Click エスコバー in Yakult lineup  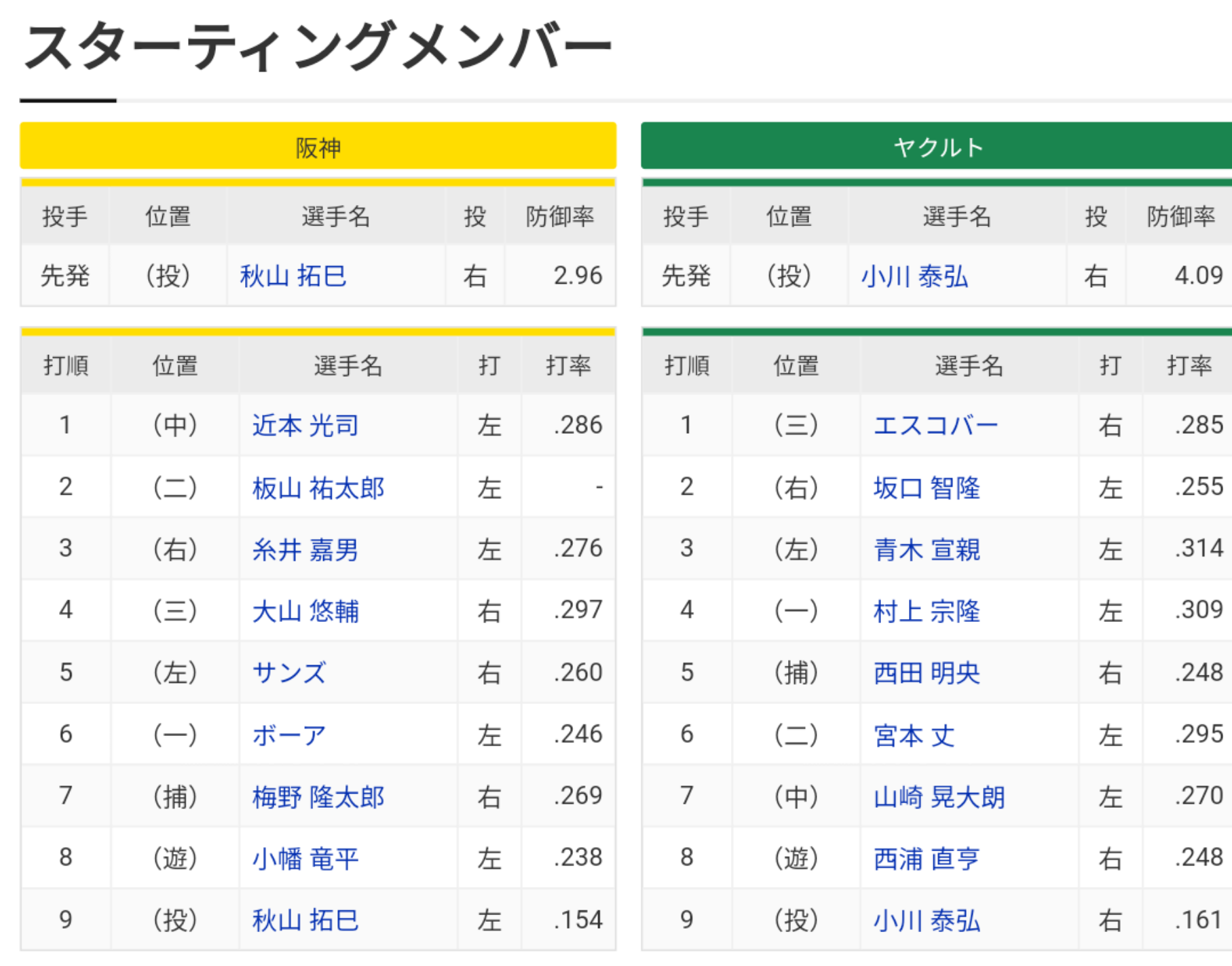click(x=935, y=426)
